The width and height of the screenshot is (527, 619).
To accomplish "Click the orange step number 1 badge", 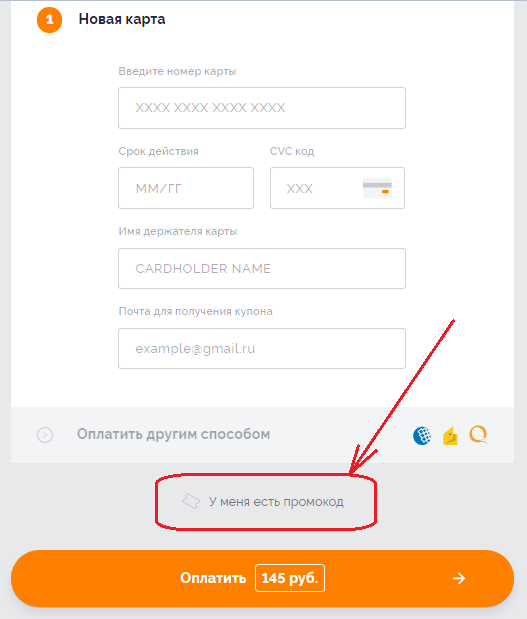I will 49,20.
